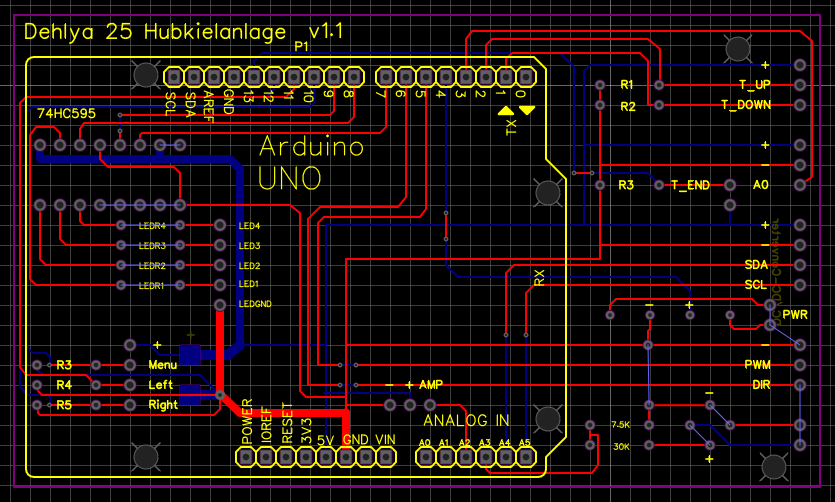Click the T_END label
835x502 pixels.
pyautogui.click(x=689, y=185)
